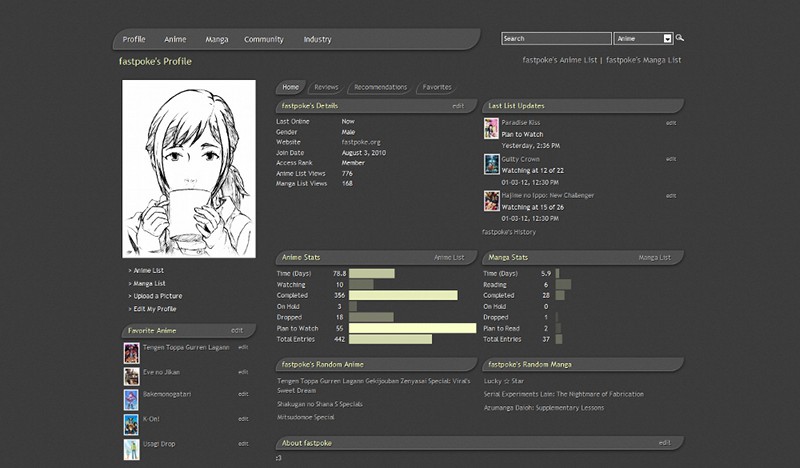
Task: Click the search magnifier icon
Action: [680, 38]
